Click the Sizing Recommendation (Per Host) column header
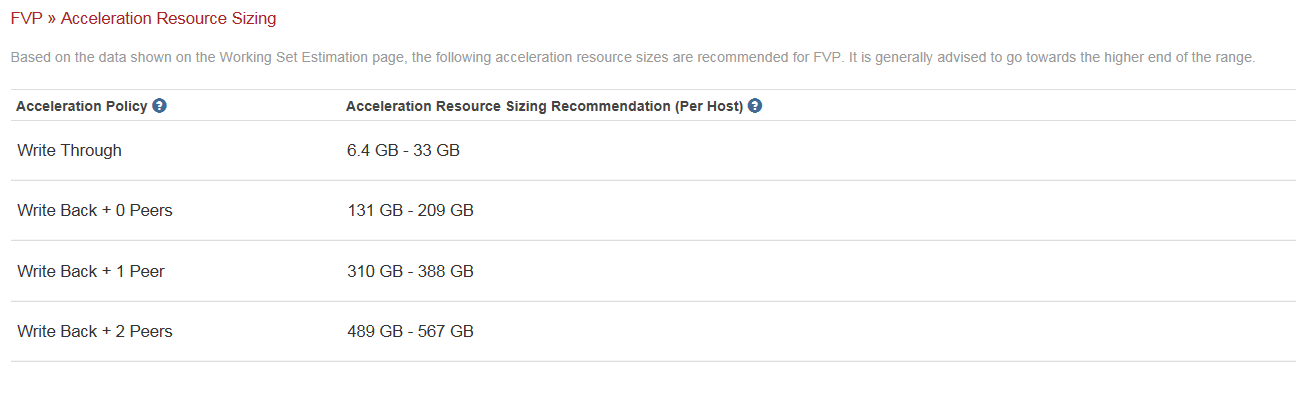This screenshot has width=1296, height=406. (x=544, y=106)
